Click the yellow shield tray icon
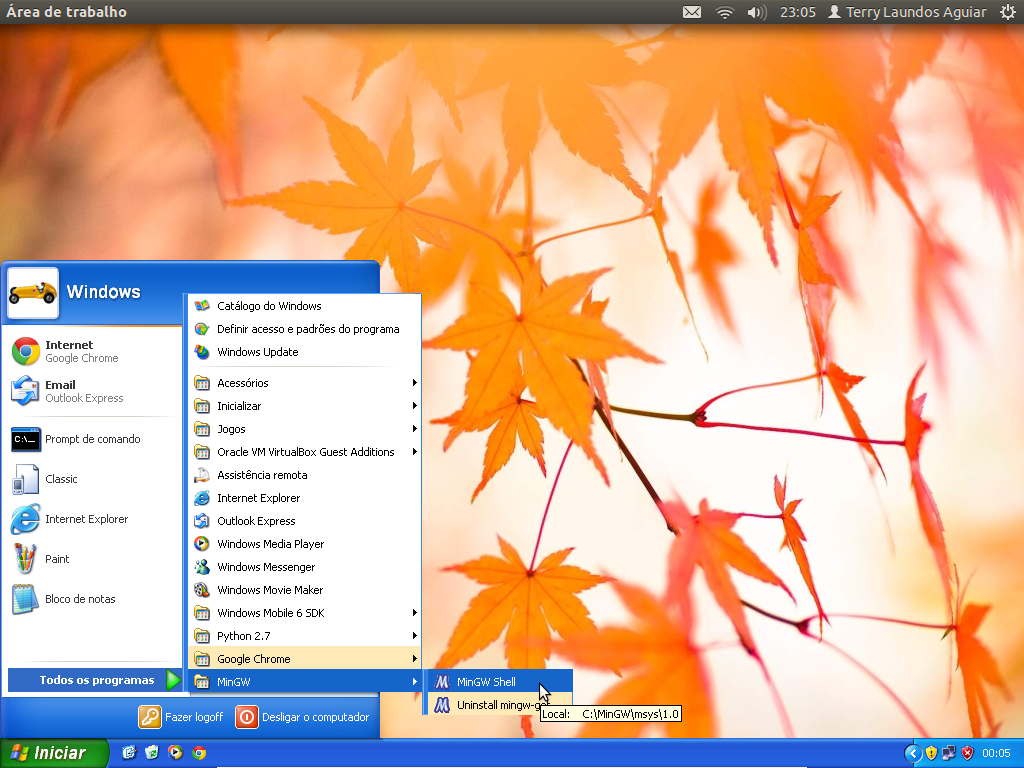This screenshot has height=768, width=1024. (x=931, y=753)
